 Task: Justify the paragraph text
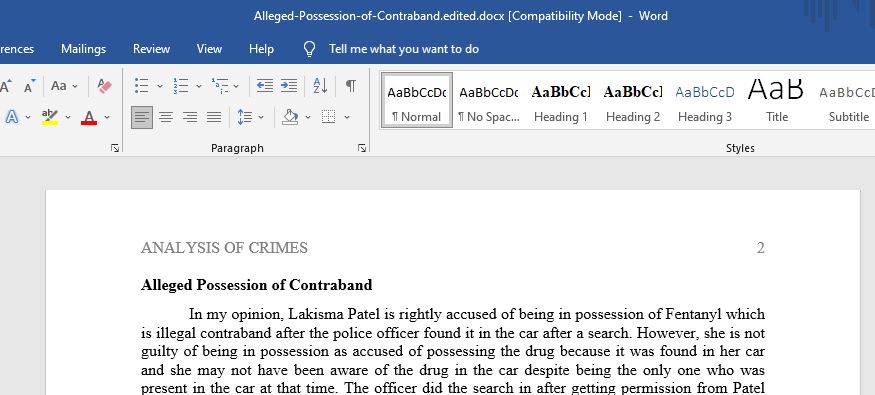[x=214, y=117]
